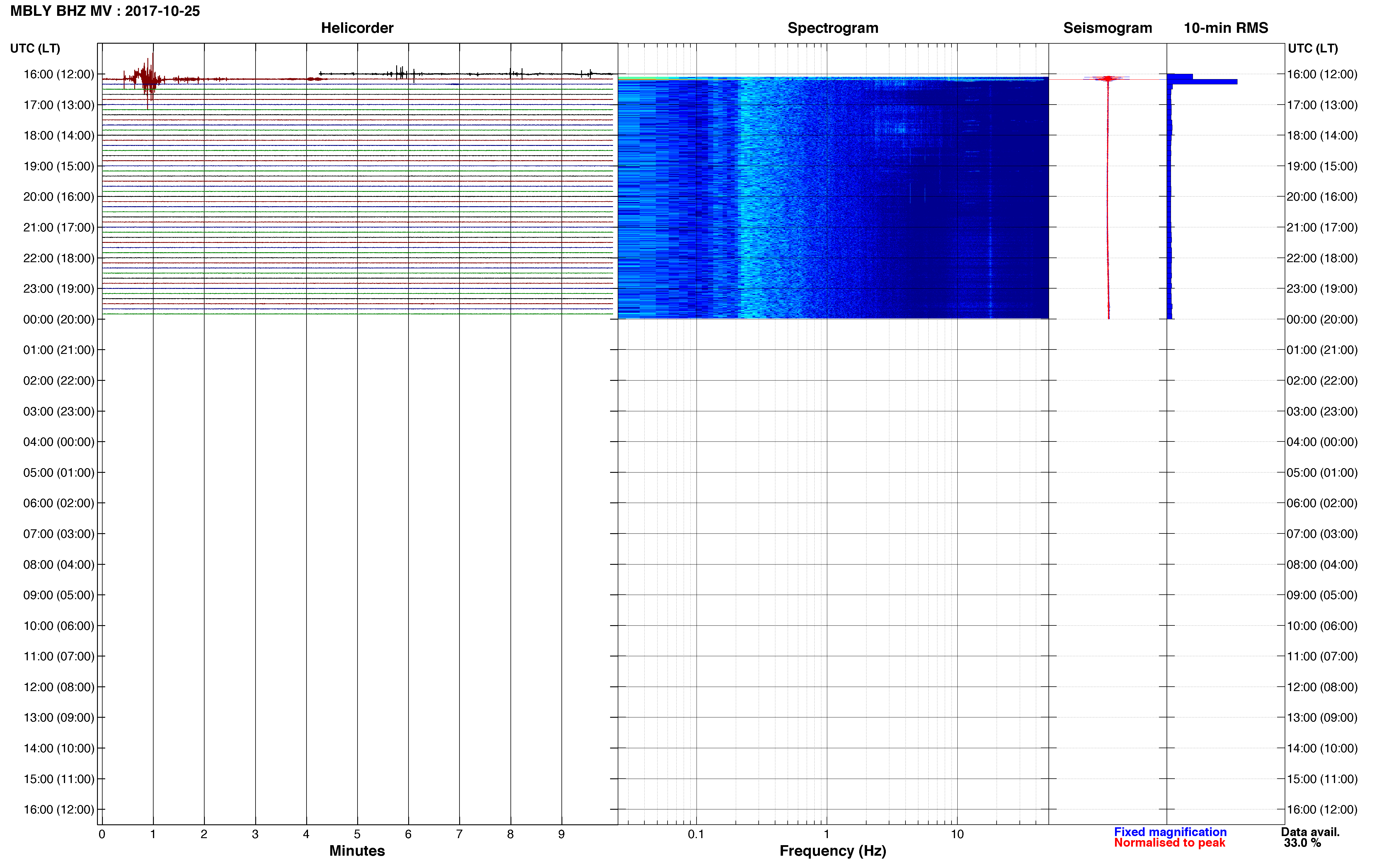Click the 5 tick on the Minutes axis
1389x868 pixels.
(x=357, y=835)
